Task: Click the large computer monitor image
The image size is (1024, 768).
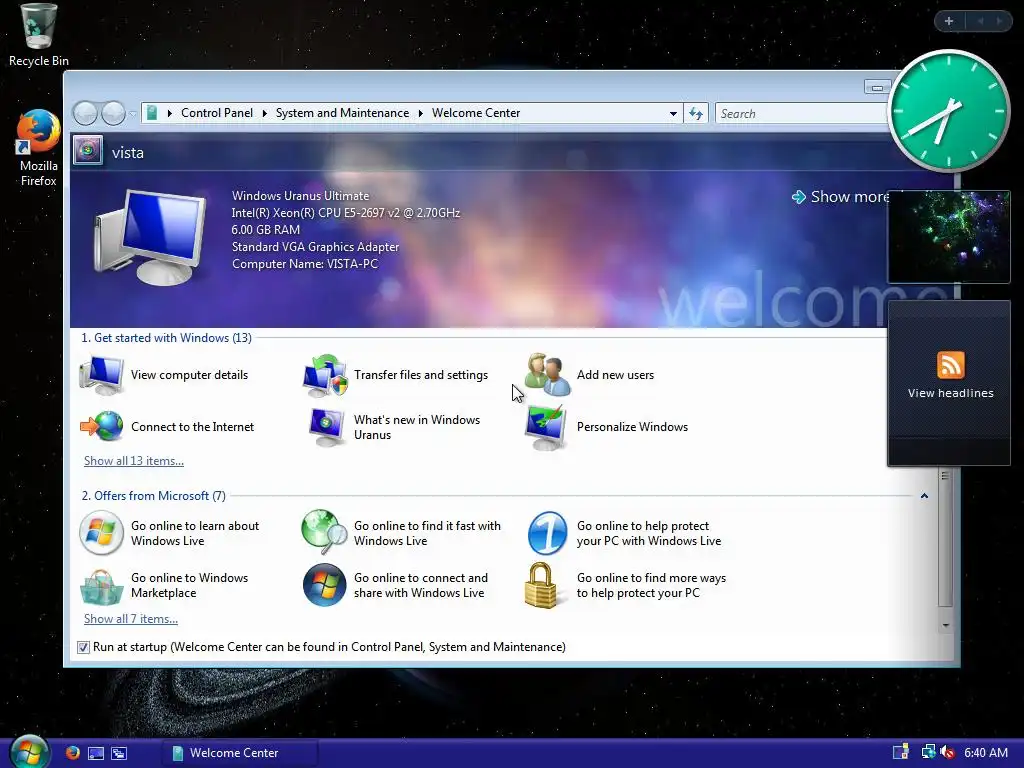Action: (150, 236)
